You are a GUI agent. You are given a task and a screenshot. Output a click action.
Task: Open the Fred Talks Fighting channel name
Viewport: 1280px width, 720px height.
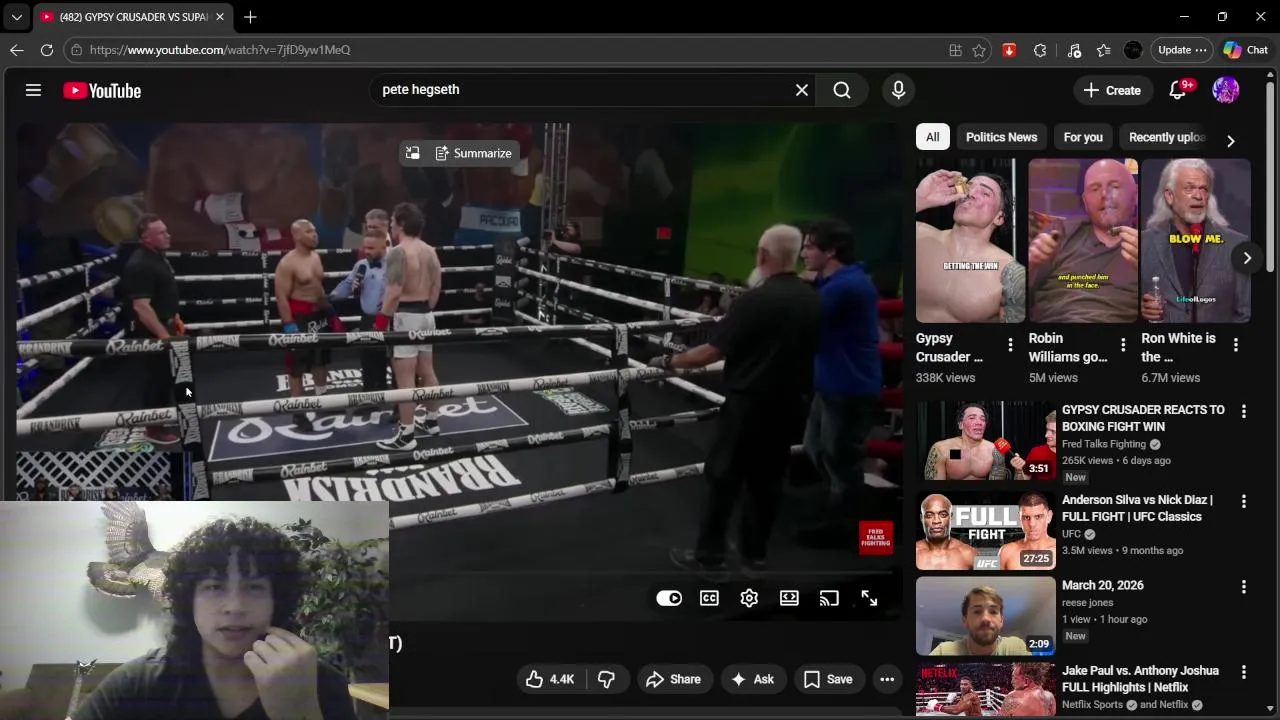(1104, 444)
